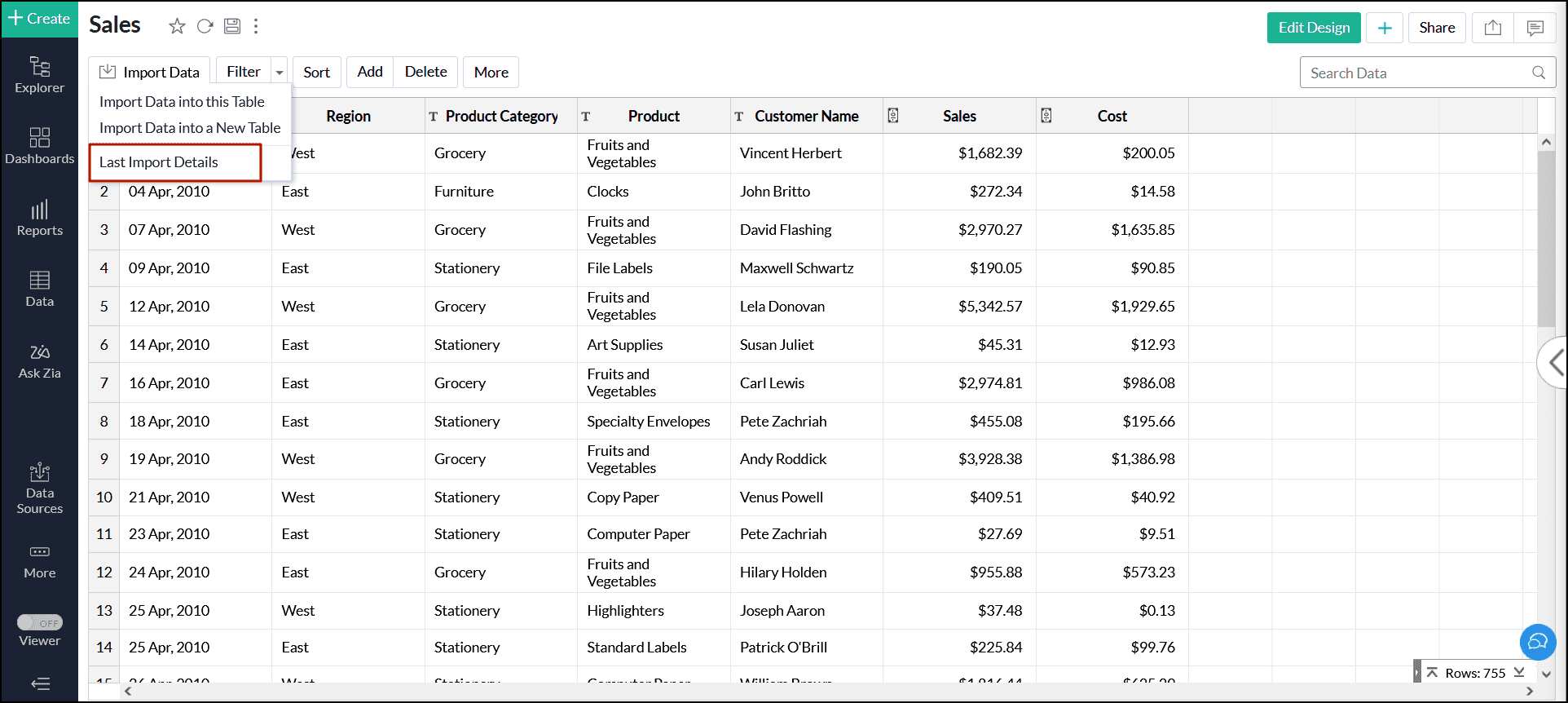Expand the collapsed right side panel arrow

(x=1555, y=362)
